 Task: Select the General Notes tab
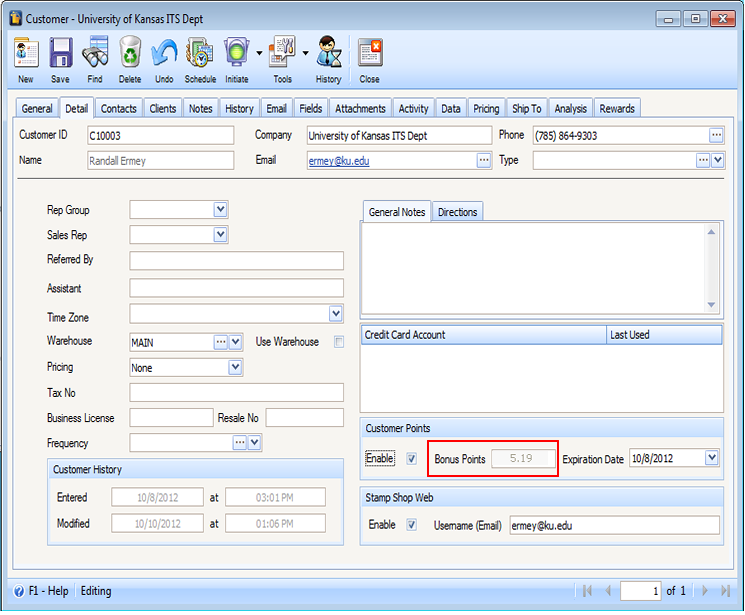(397, 212)
